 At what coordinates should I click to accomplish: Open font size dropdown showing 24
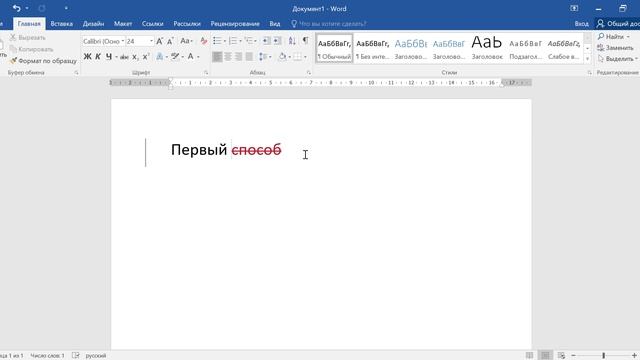click(151, 41)
